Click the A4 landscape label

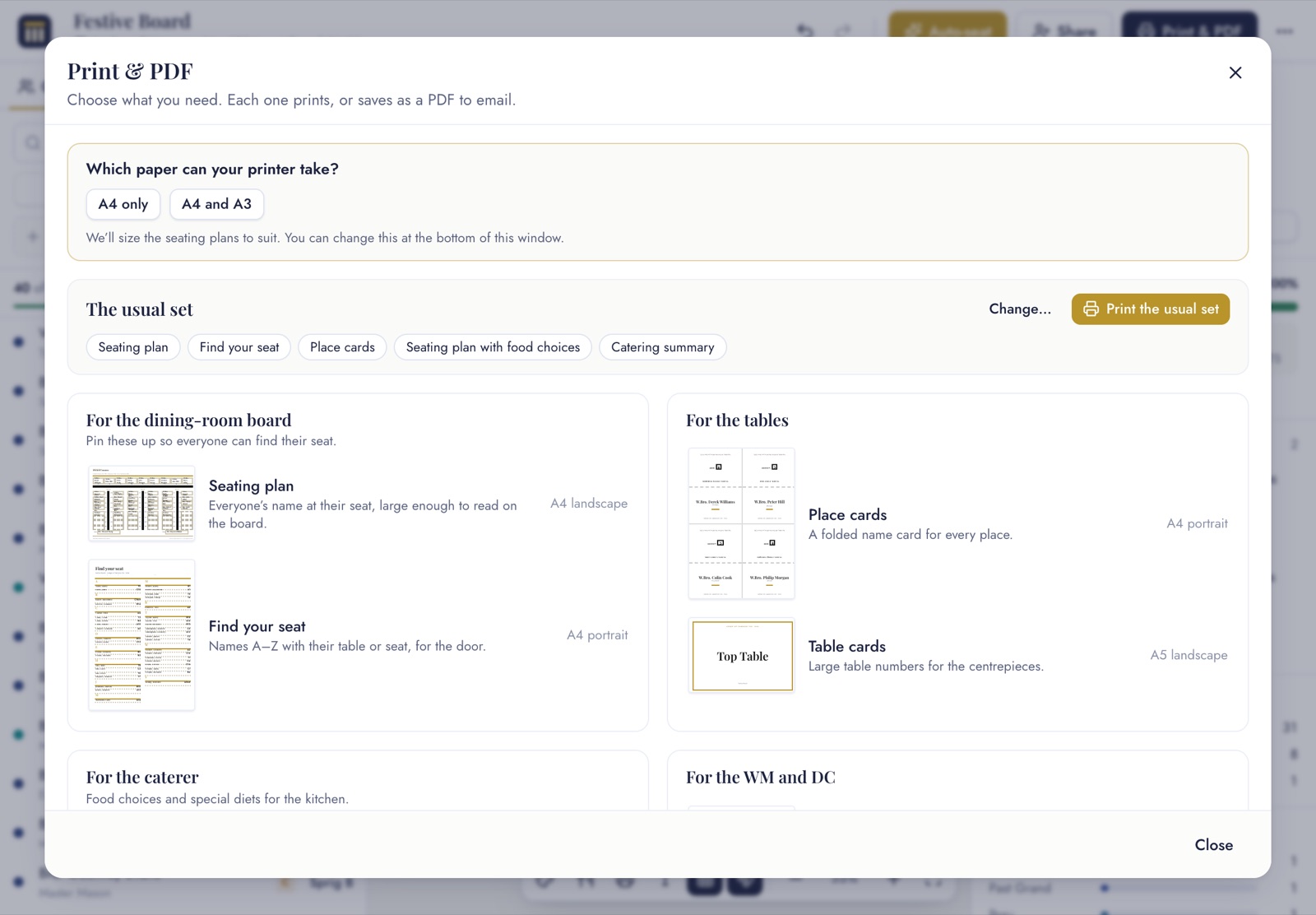589,504
